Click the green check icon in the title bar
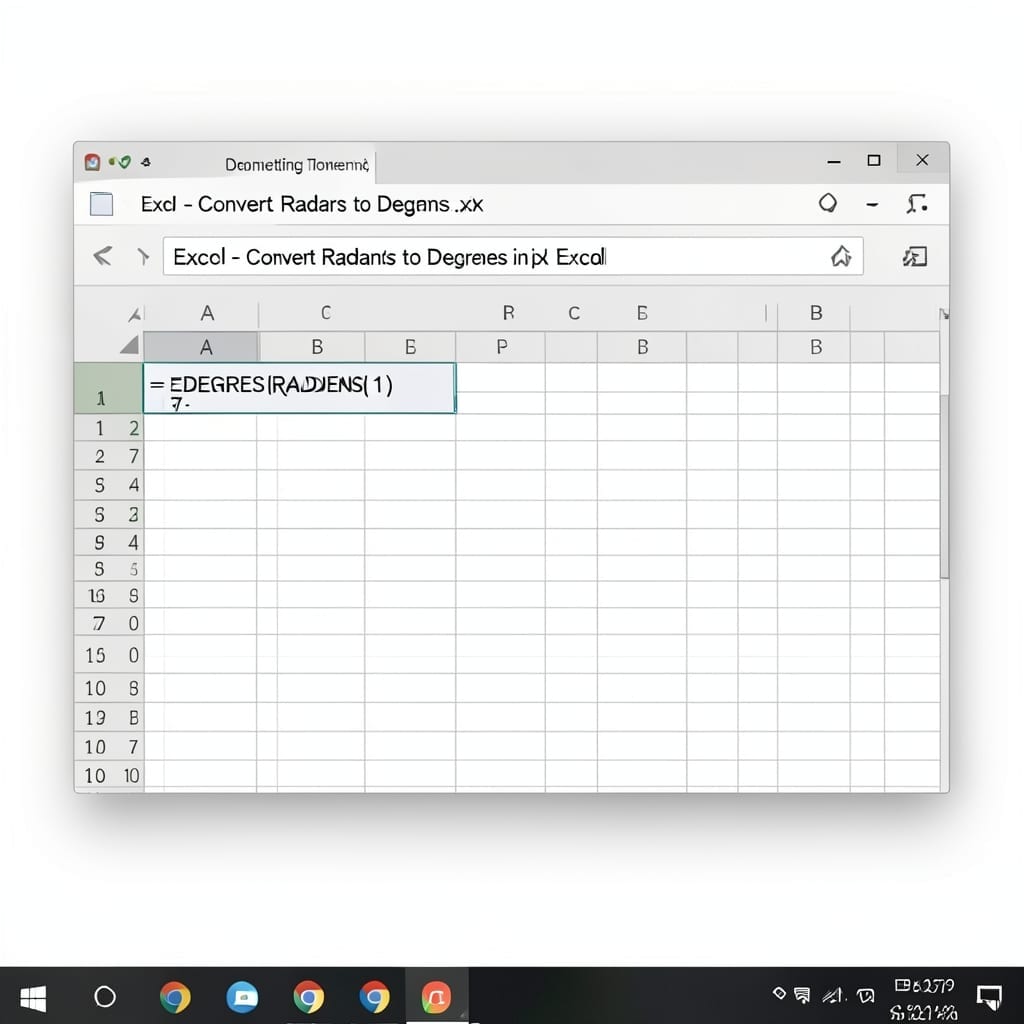Viewport: 1024px width, 1024px height. click(125, 161)
